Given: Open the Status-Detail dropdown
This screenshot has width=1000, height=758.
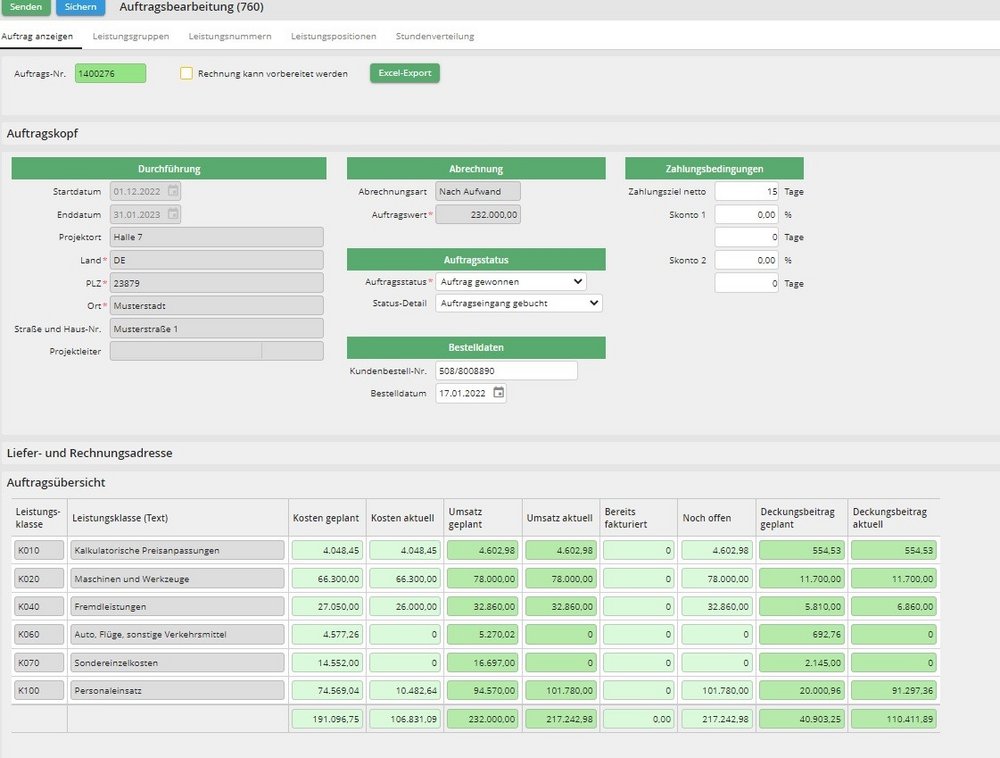Looking at the screenshot, I should tap(519, 303).
